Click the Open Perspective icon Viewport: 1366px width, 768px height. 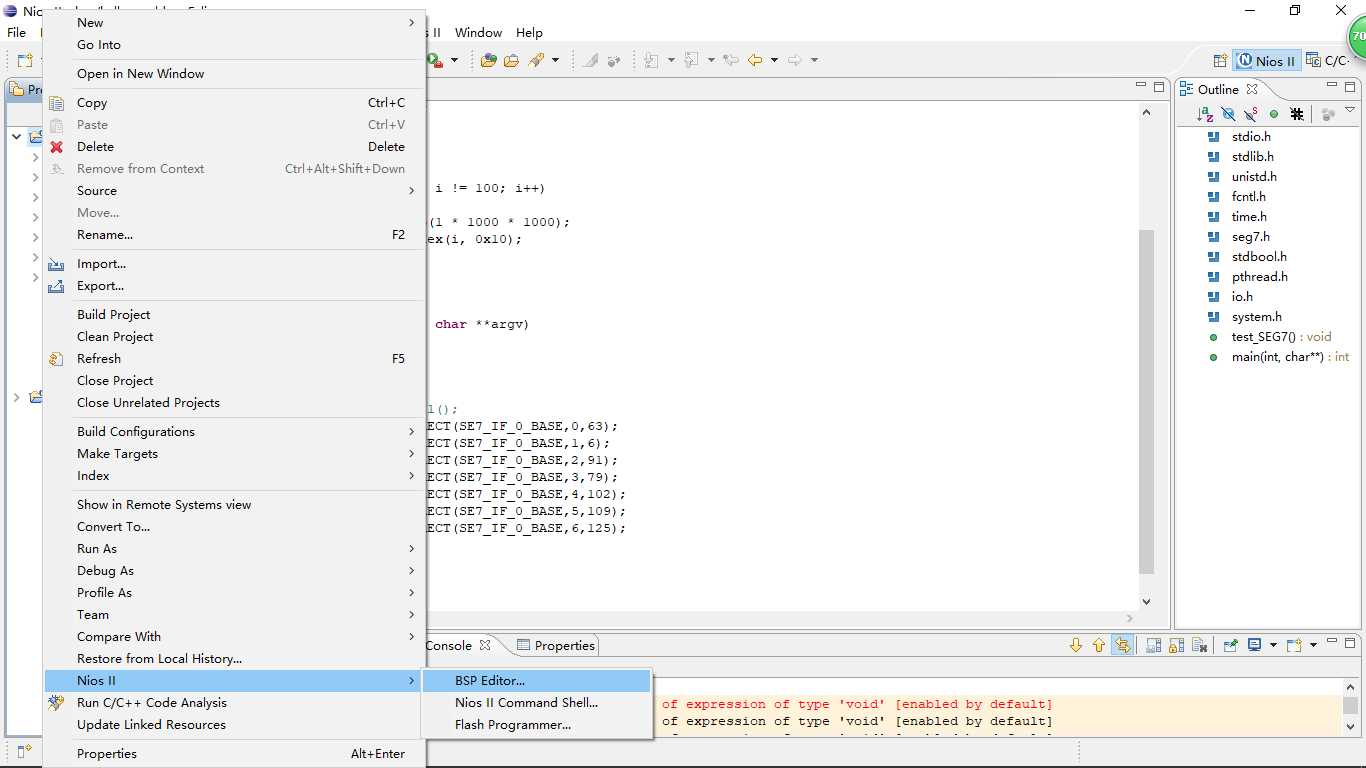point(1220,61)
